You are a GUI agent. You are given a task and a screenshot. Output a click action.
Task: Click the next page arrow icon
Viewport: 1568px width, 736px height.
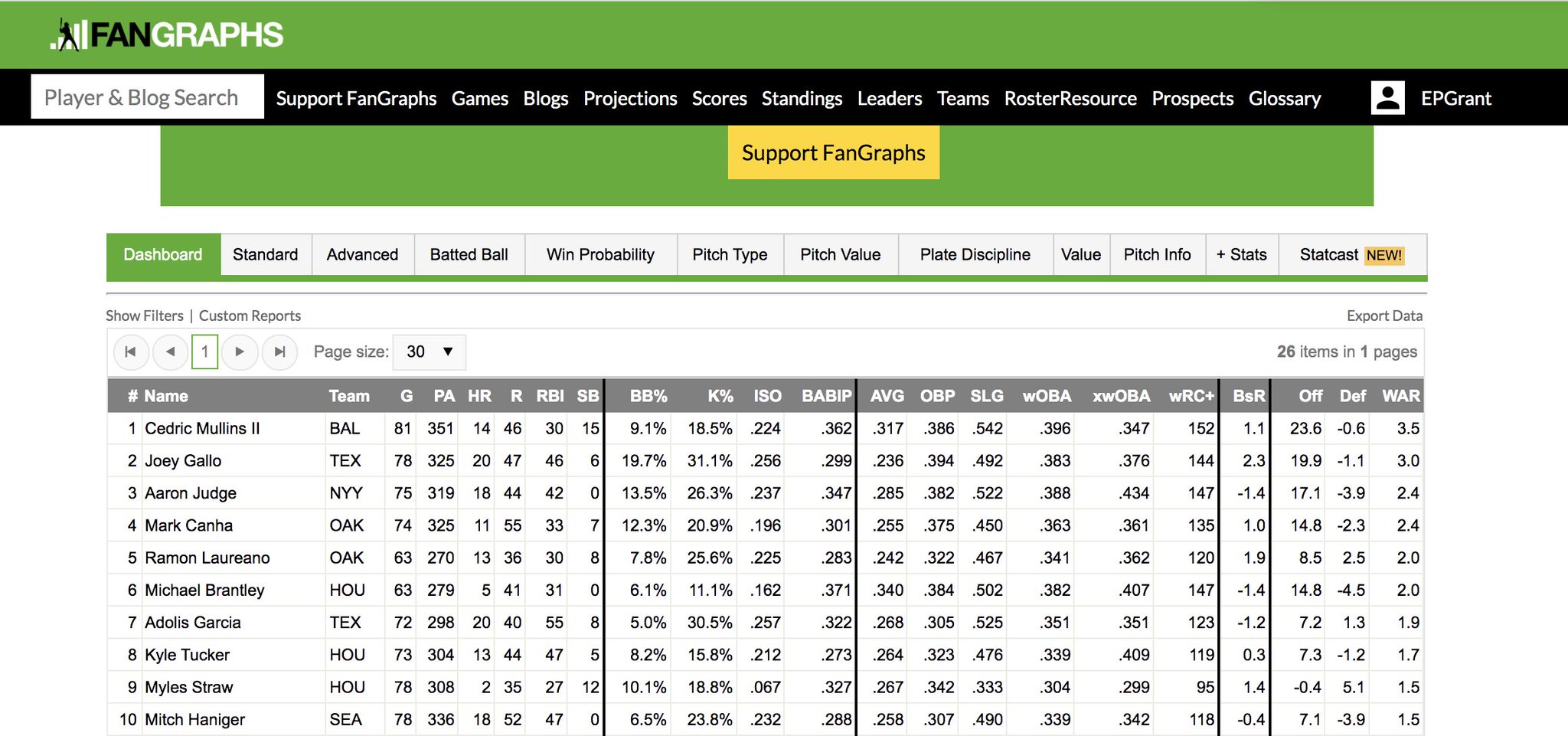point(240,352)
